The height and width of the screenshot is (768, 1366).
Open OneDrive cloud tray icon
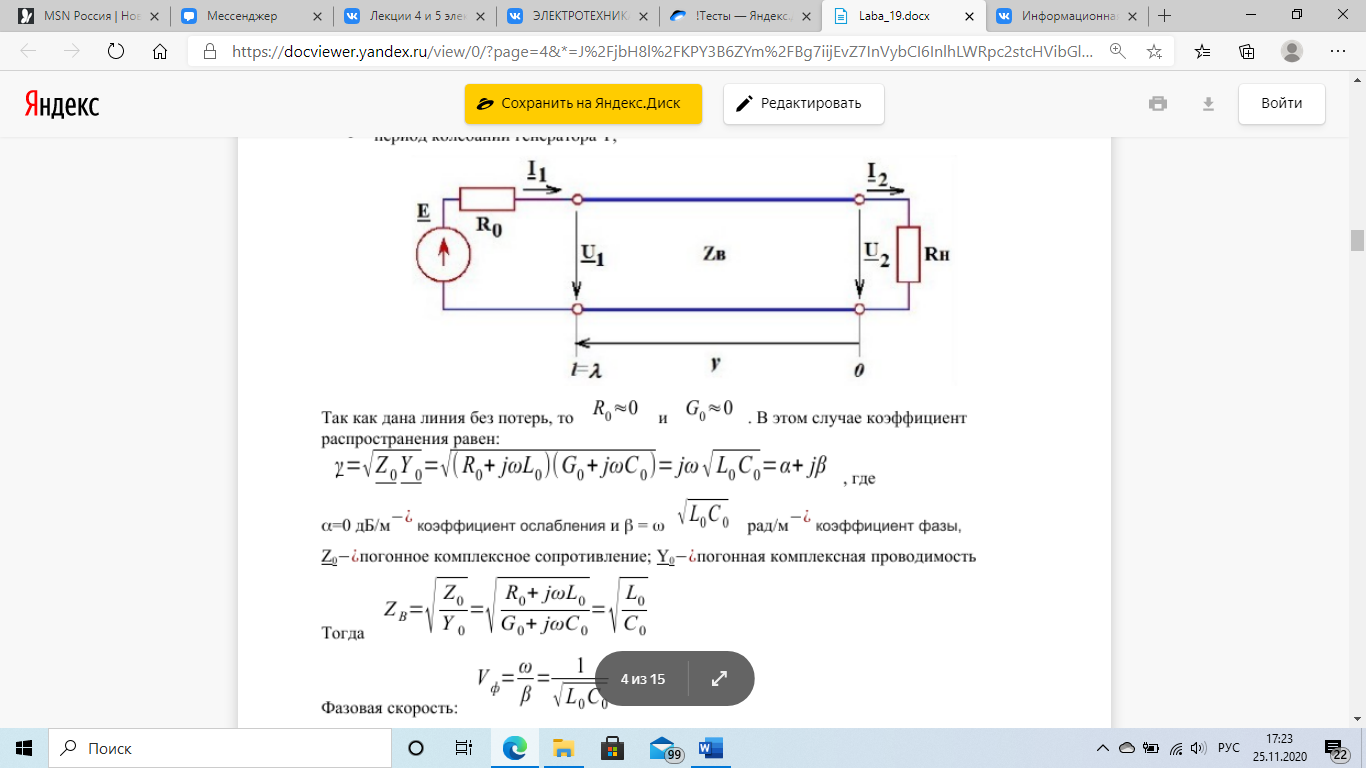pyautogui.click(x=1127, y=748)
